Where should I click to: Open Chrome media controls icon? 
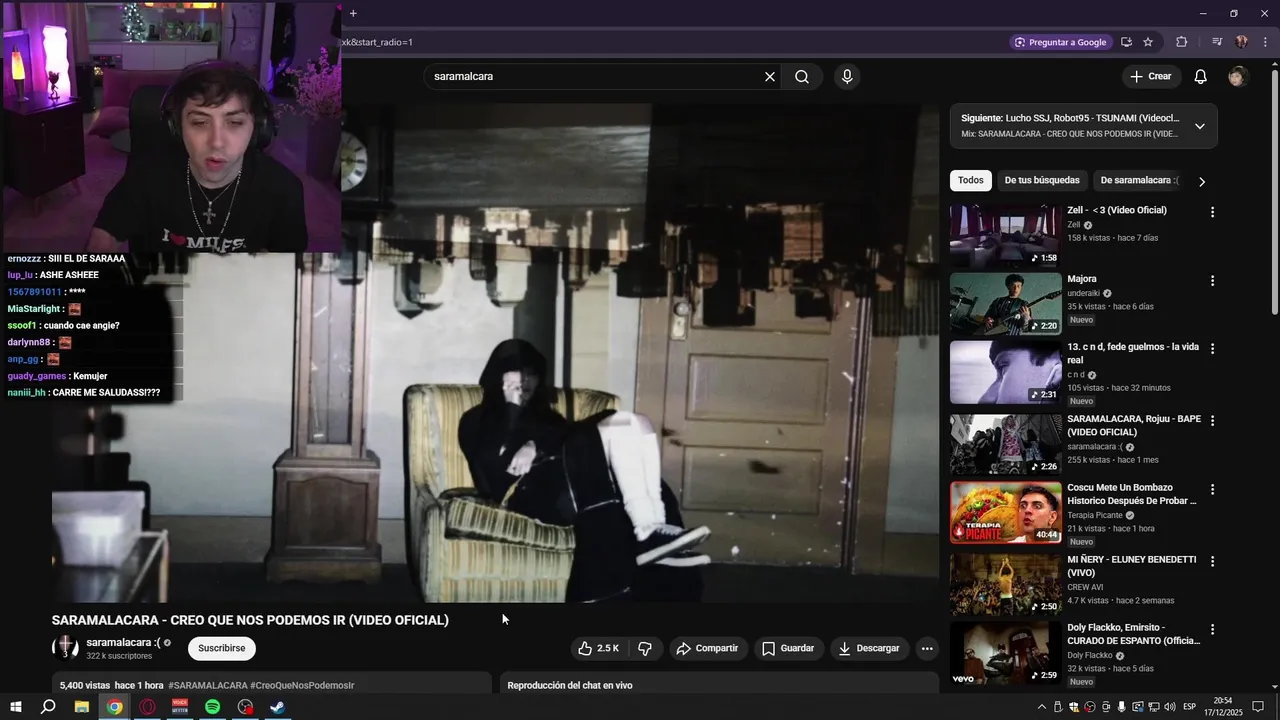pos(1217,42)
